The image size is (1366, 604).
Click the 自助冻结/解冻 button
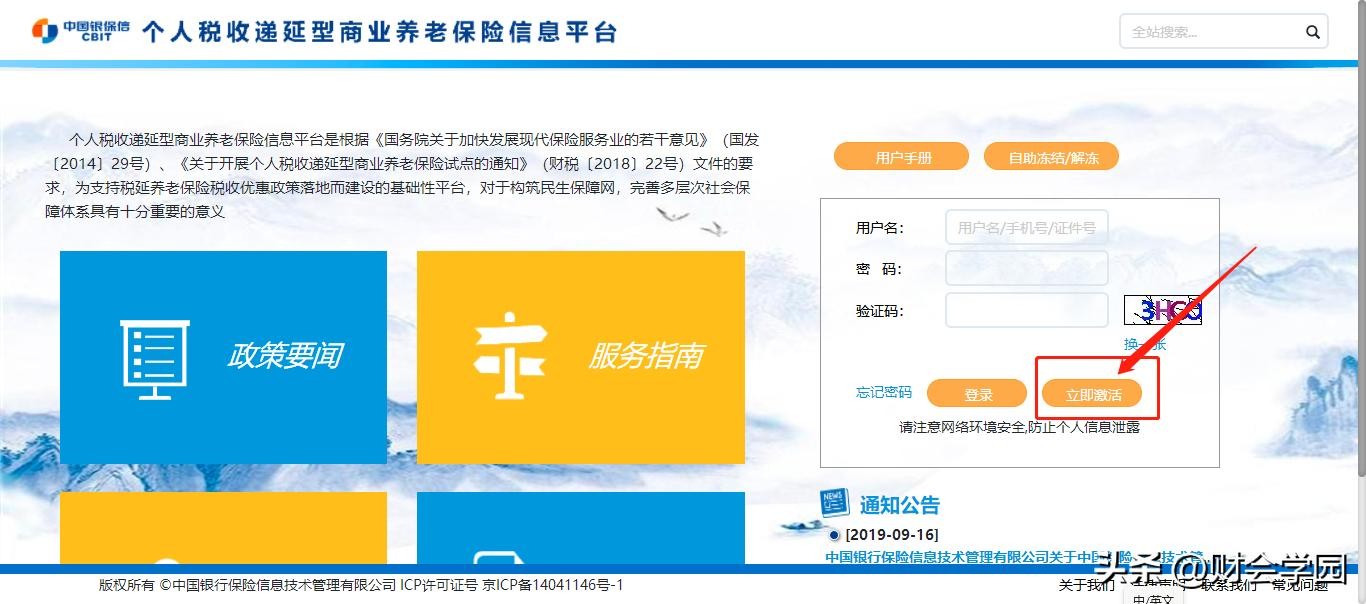tap(1052, 157)
